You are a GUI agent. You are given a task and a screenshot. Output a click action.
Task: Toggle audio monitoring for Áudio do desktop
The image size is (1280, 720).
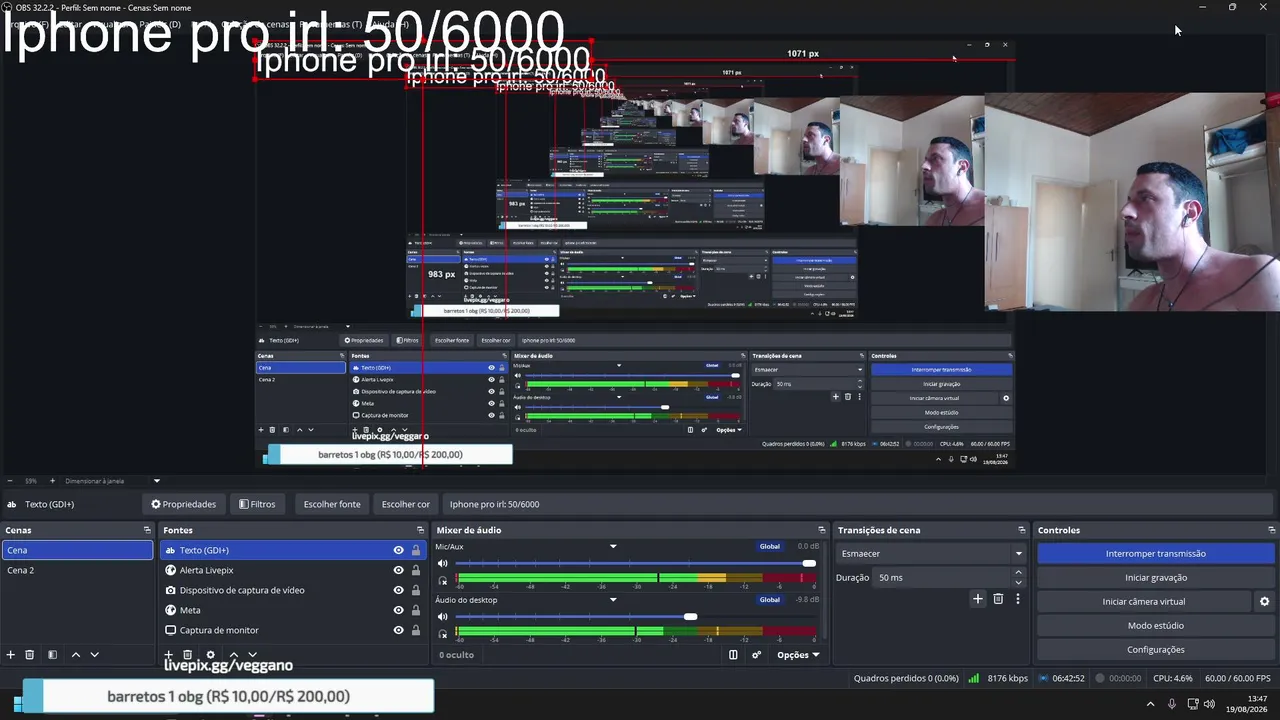443,633
